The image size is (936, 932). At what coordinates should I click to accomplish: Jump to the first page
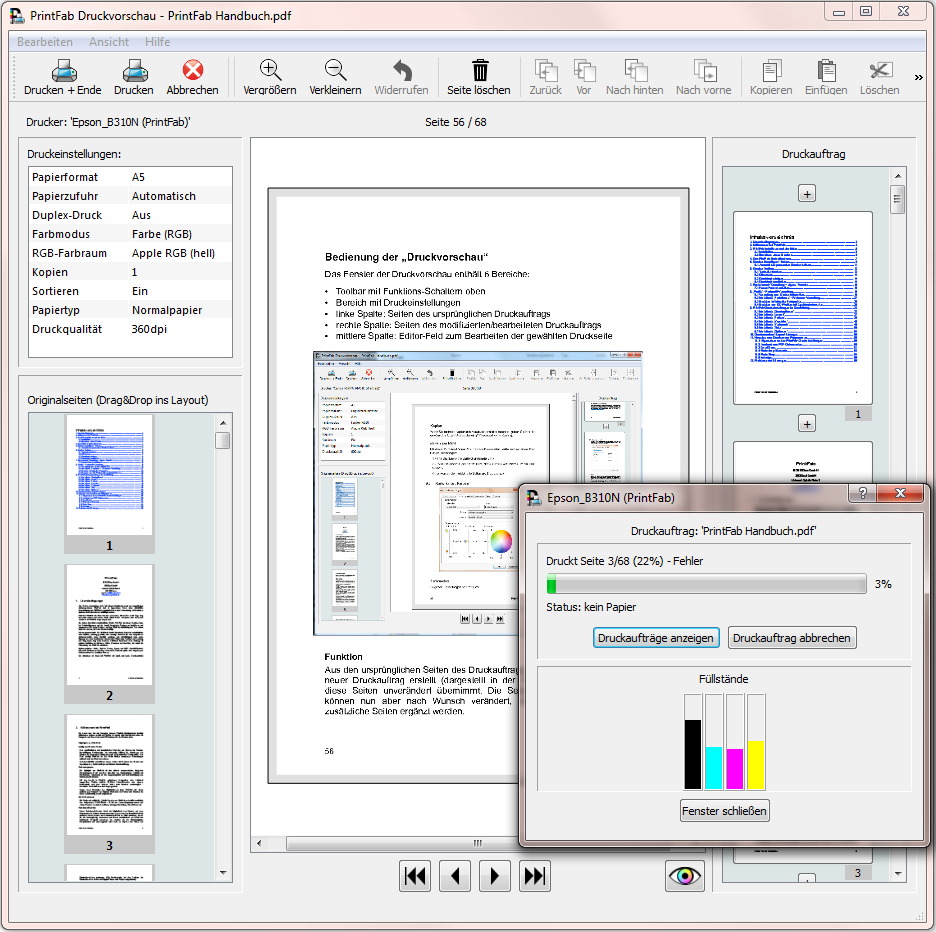coord(415,876)
